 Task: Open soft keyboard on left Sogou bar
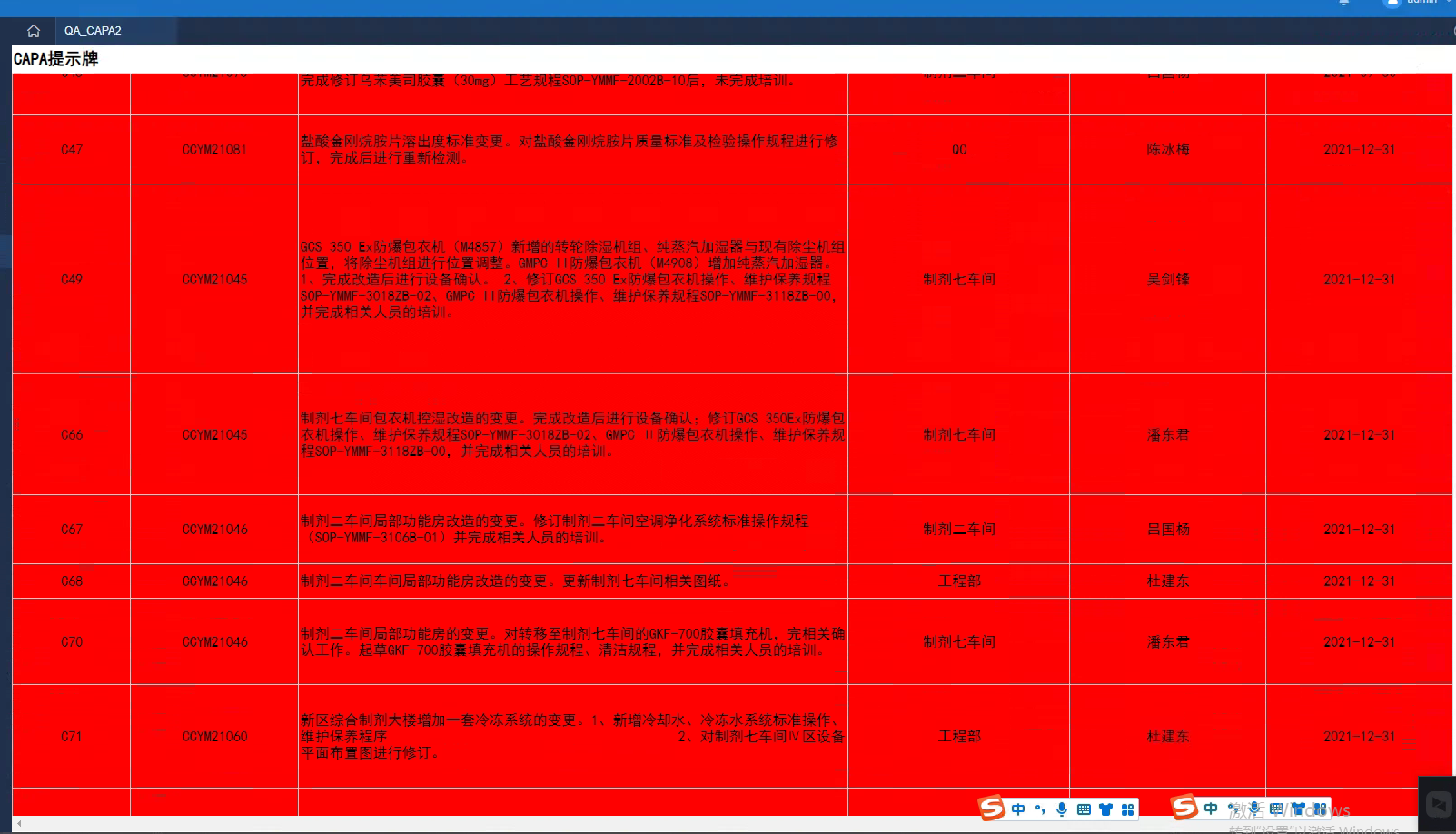1084,809
